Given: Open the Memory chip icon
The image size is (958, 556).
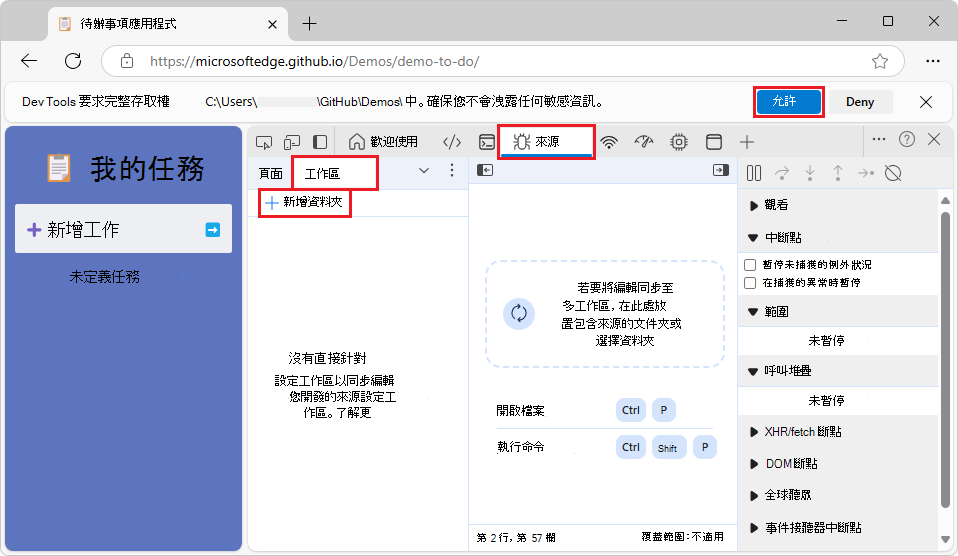Looking at the screenshot, I should [678, 142].
